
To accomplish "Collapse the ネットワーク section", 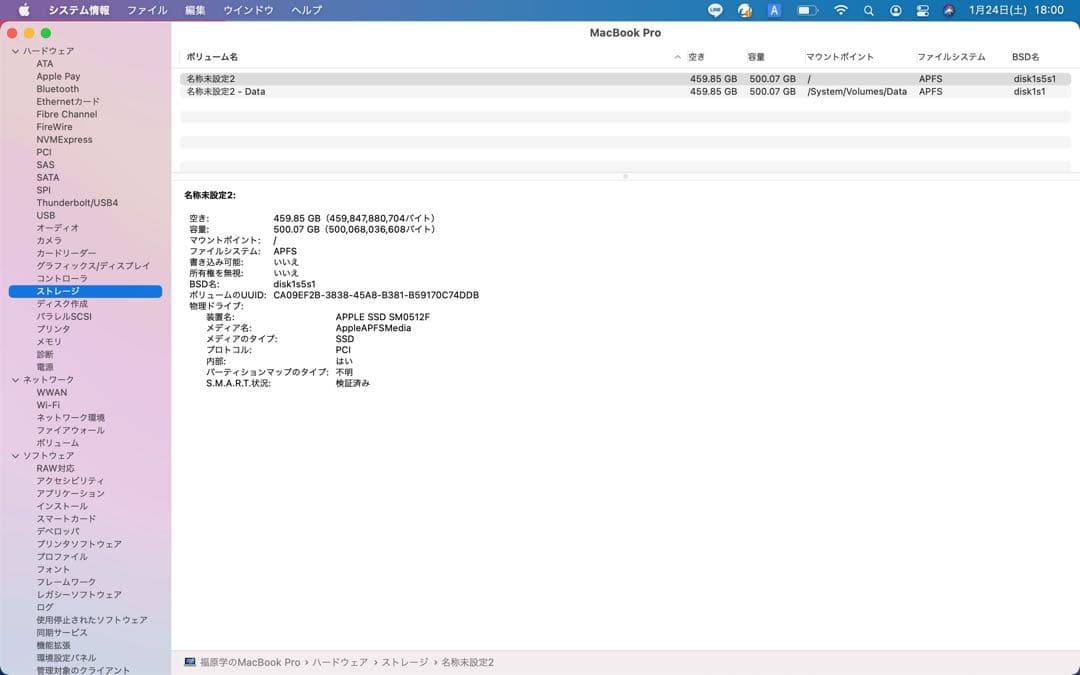I will tap(16, 379).
